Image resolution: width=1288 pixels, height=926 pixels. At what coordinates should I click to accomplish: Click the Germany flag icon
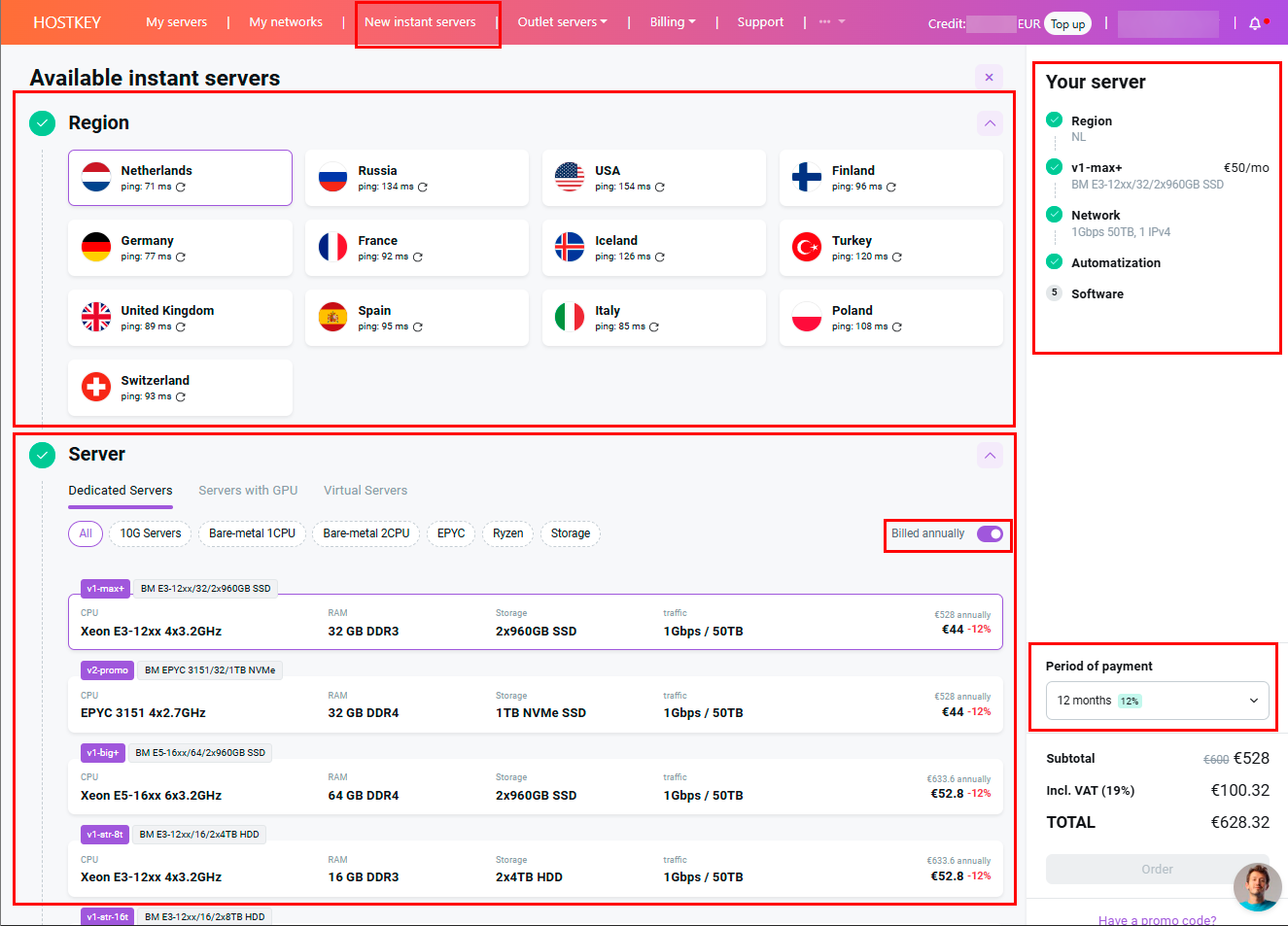(x=96, y=248)
